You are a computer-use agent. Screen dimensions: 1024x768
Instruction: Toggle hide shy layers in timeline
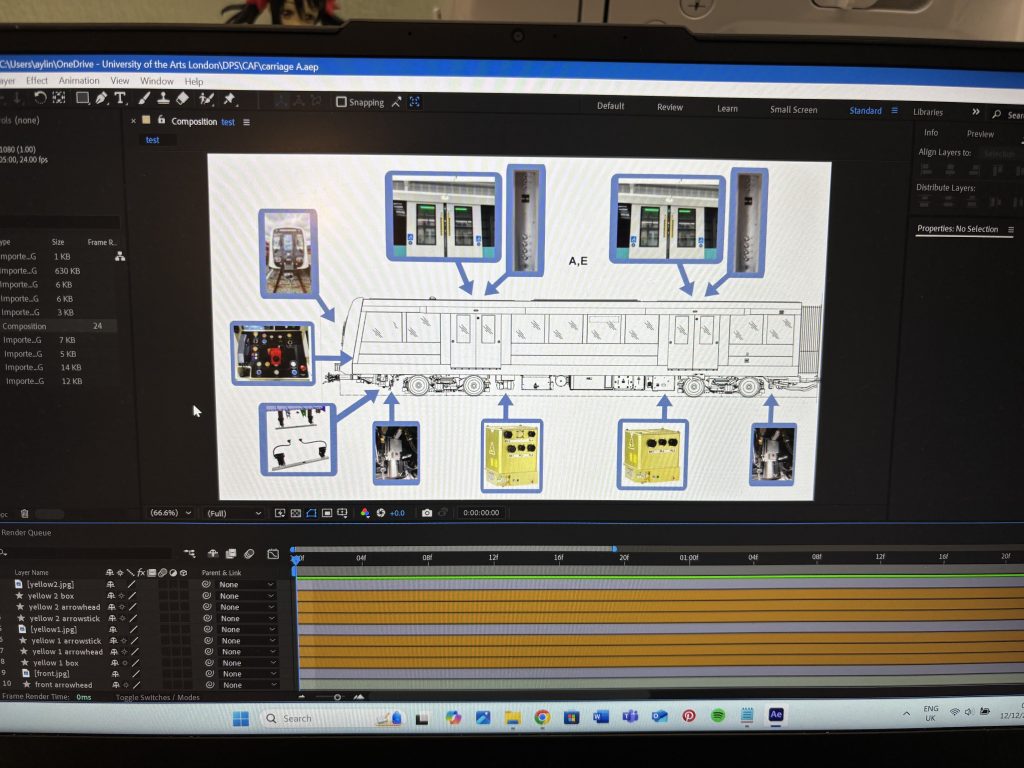(213, 554)
